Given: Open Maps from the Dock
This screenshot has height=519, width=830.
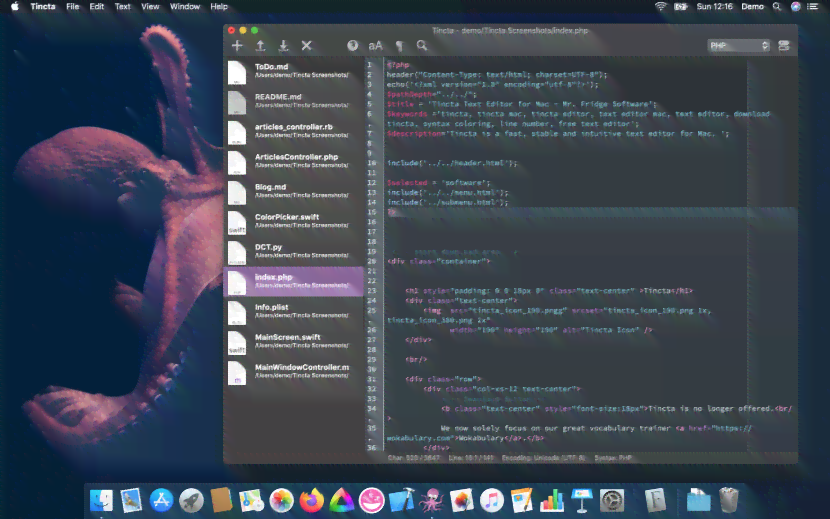Looking at the screenshot, I should coord(251,500).
